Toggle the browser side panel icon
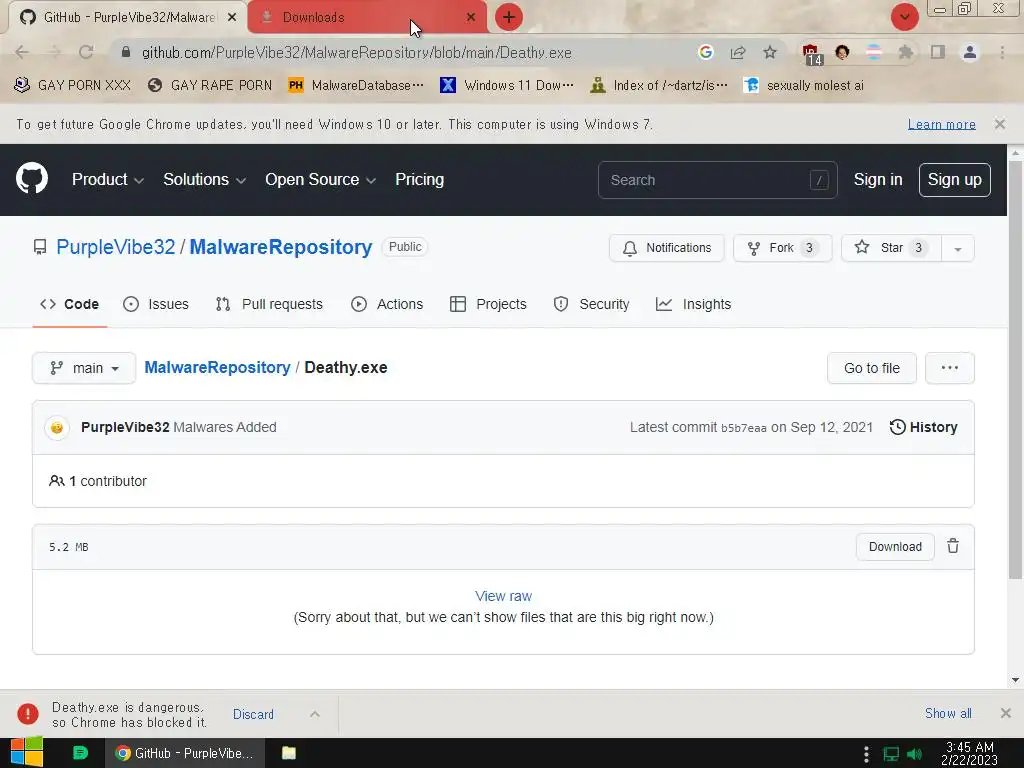 coord(938,52)
